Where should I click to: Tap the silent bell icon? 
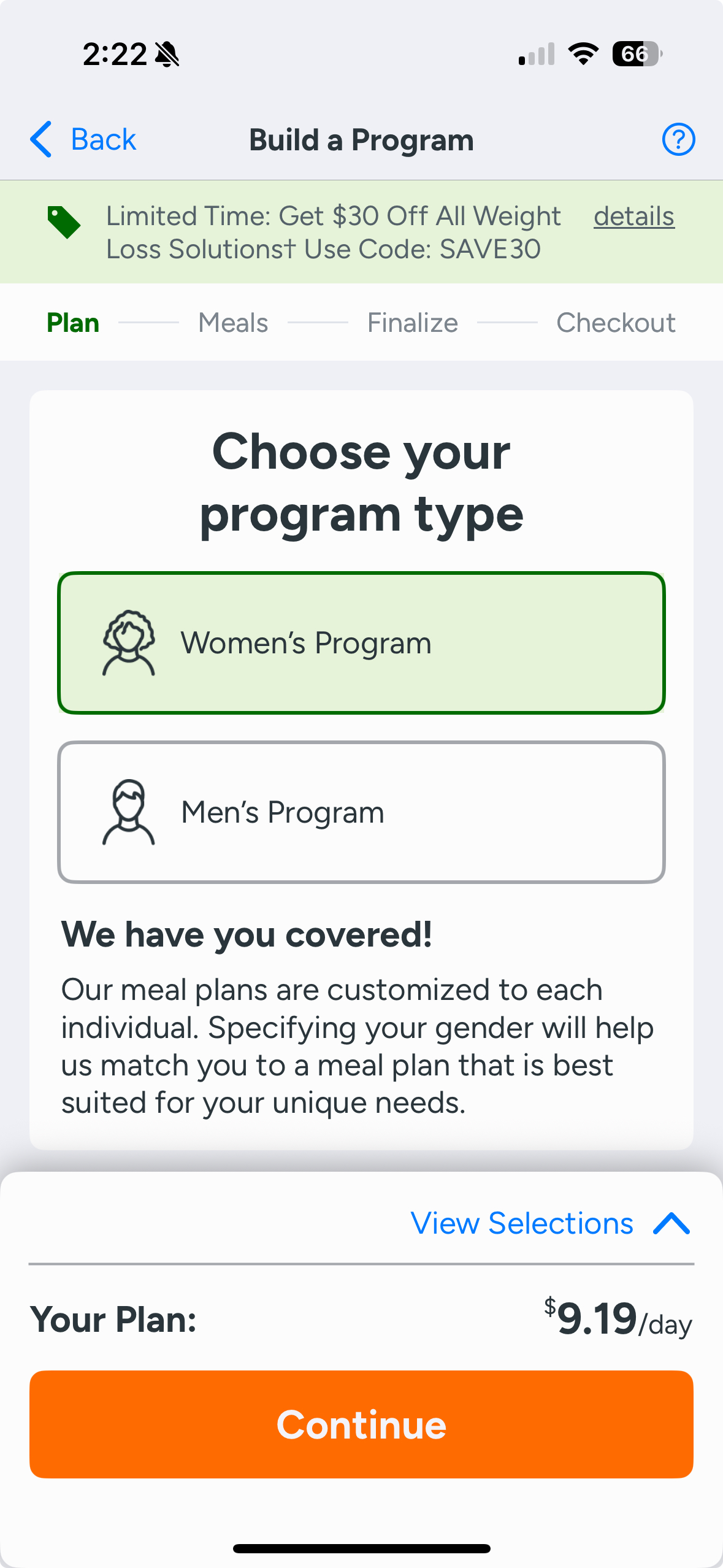(167, 55)
